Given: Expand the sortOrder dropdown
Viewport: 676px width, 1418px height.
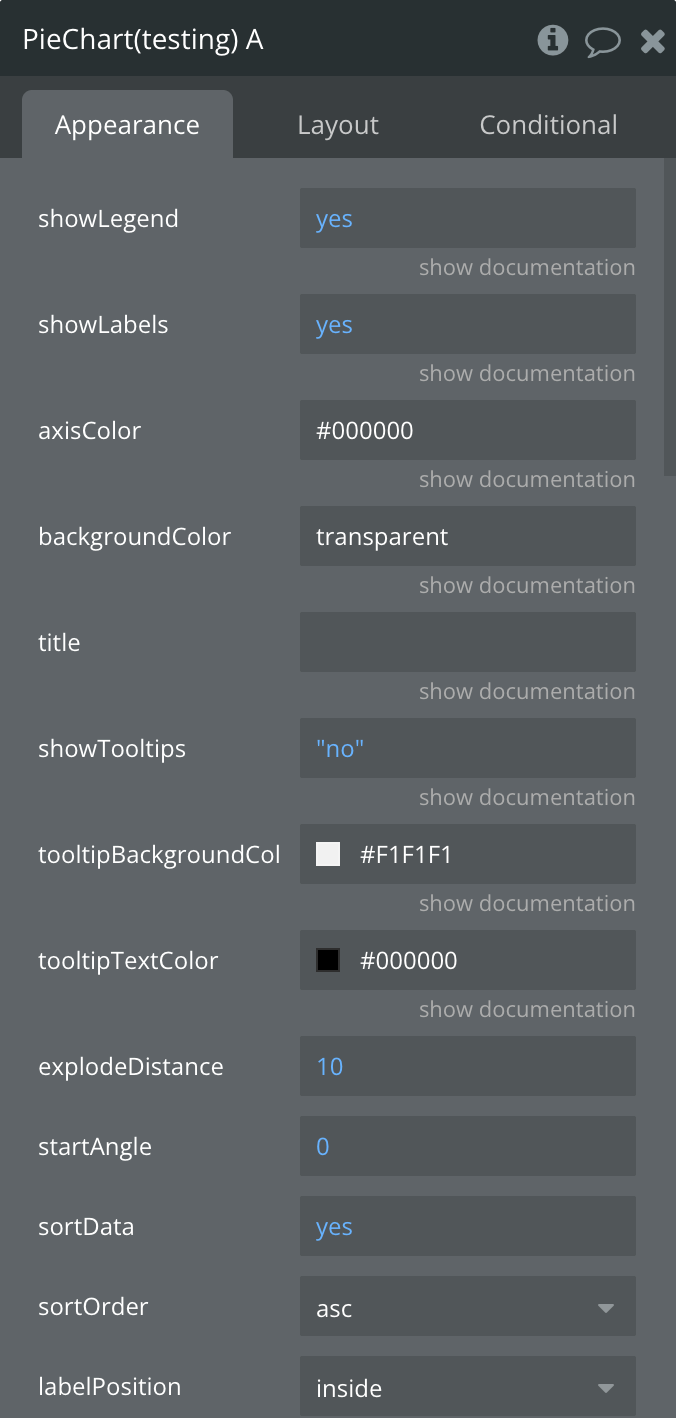Looking at the screenshot, I should (467, 1307).
